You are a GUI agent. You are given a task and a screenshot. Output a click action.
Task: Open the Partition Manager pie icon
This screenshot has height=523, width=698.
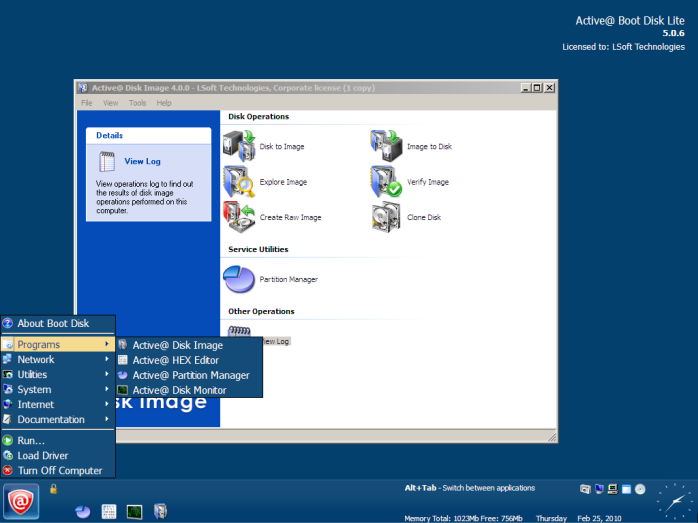(239, 279)
